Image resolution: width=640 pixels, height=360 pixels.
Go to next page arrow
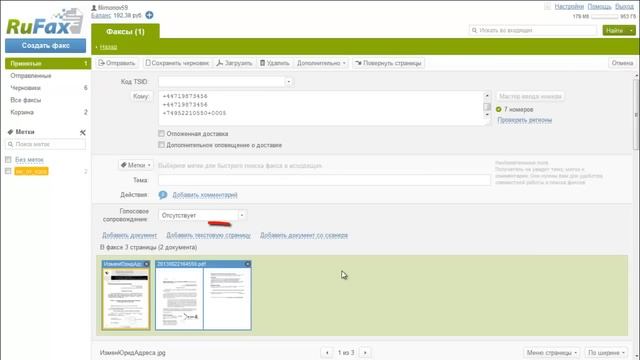click(x=365, y=352)
